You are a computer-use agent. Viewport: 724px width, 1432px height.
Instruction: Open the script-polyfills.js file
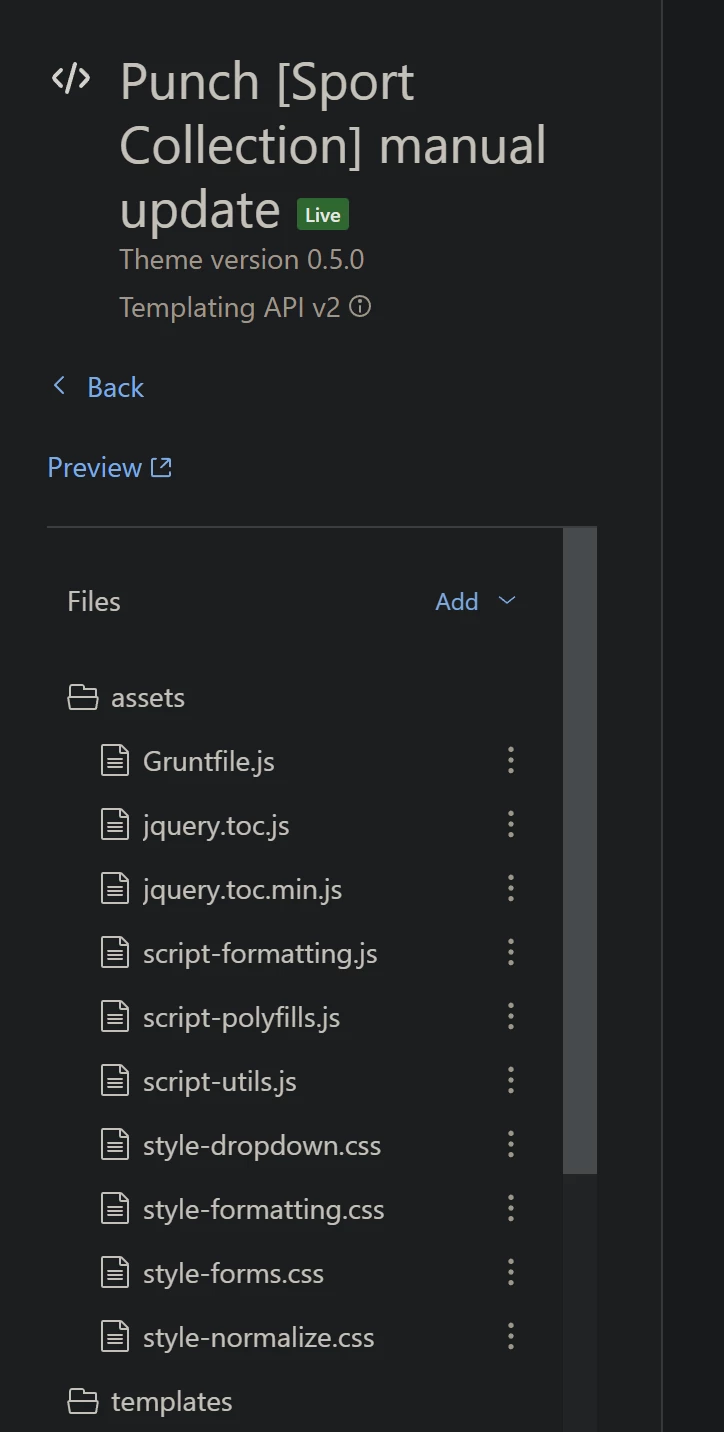click(241, 1018)
